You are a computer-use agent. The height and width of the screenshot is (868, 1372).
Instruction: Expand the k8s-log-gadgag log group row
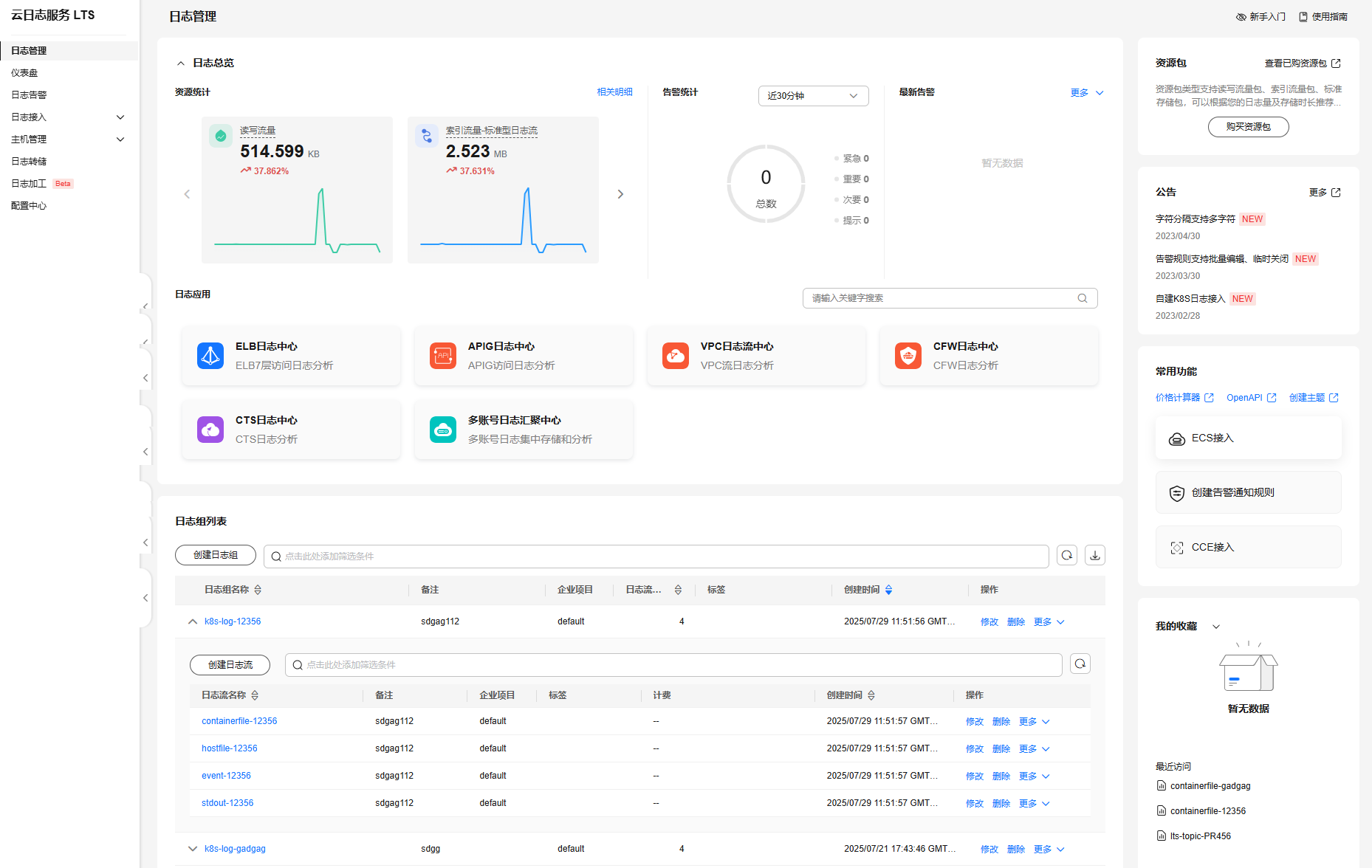[193, 849]
